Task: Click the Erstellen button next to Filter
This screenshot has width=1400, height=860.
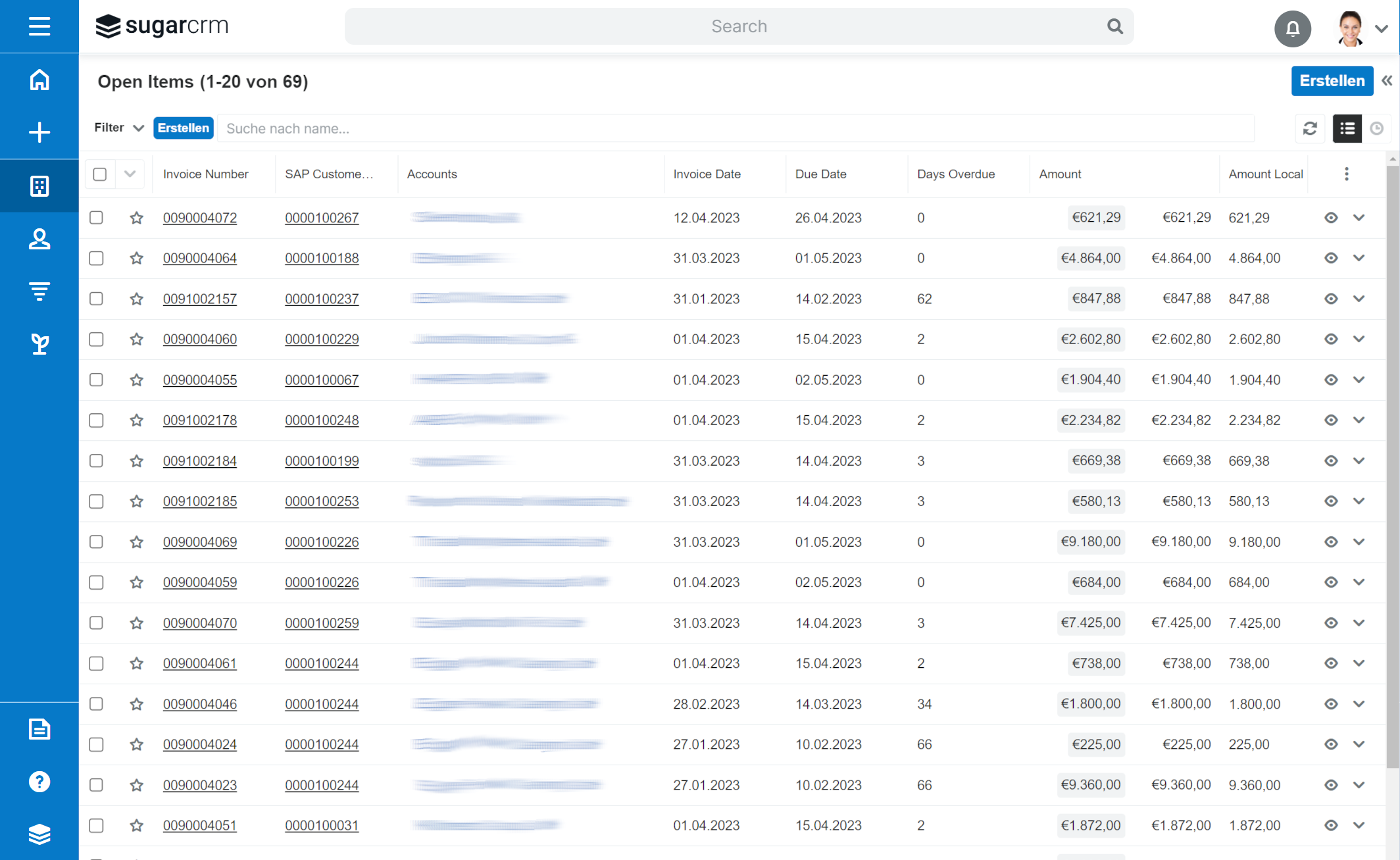Action: click(x=184, y=128)
